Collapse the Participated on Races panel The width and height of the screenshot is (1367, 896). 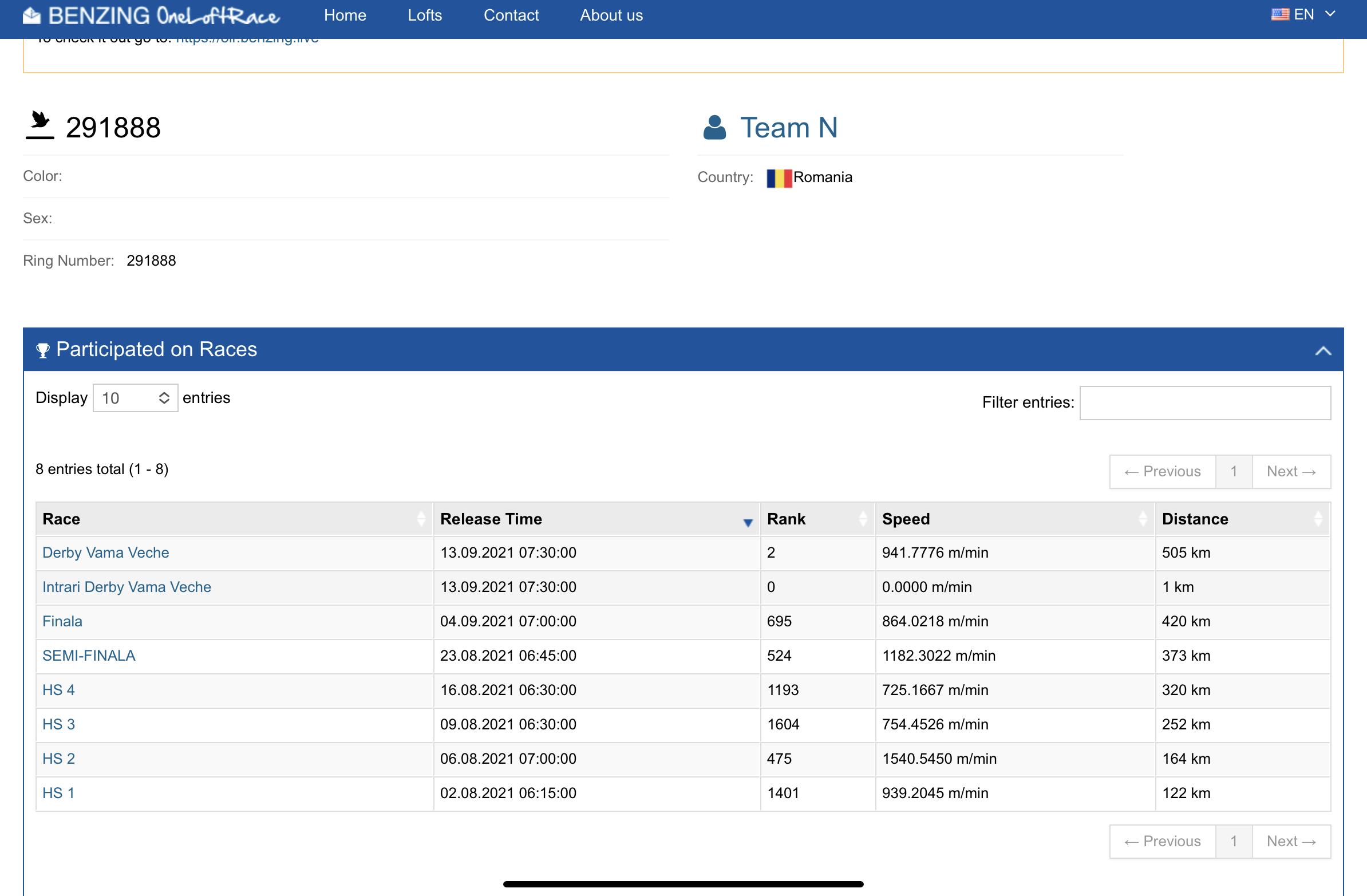coord(1323,350)
